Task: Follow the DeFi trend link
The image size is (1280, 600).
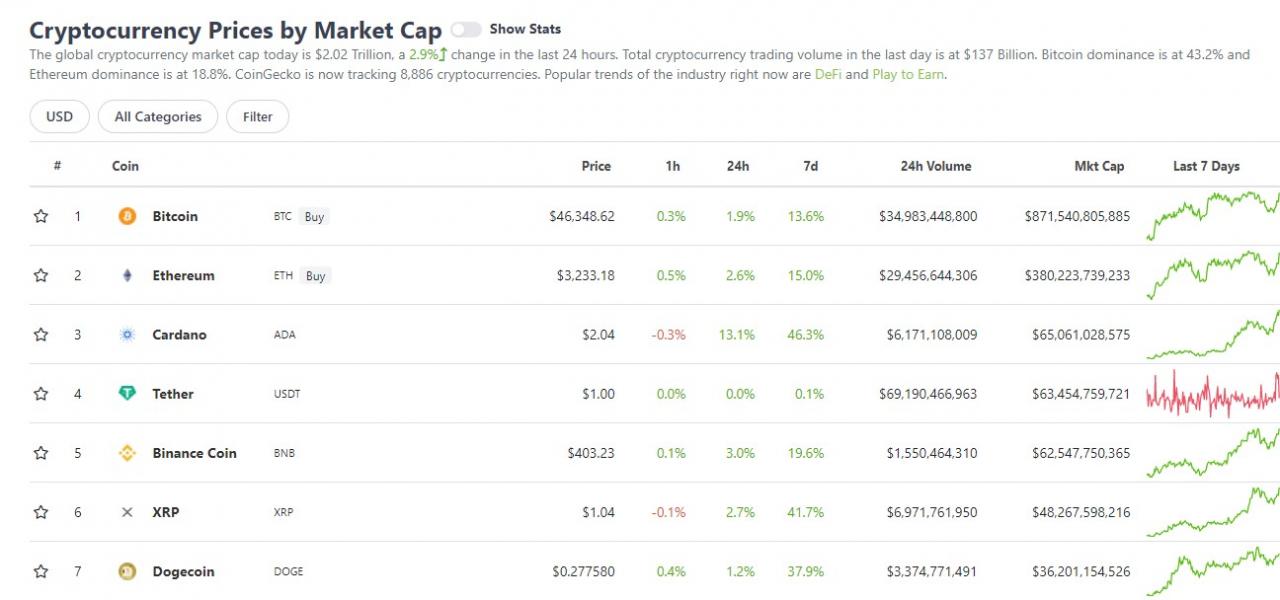Action: point(828,75)
